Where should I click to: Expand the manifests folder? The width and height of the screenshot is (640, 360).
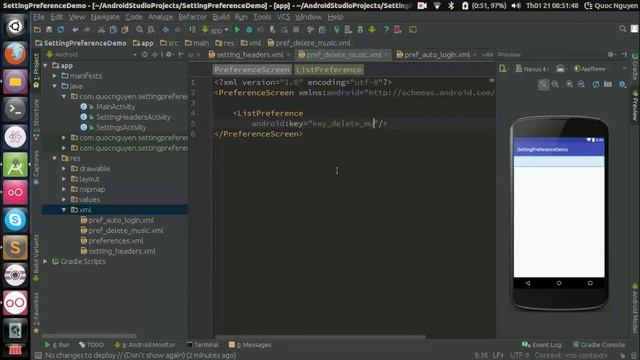(55, 76)
